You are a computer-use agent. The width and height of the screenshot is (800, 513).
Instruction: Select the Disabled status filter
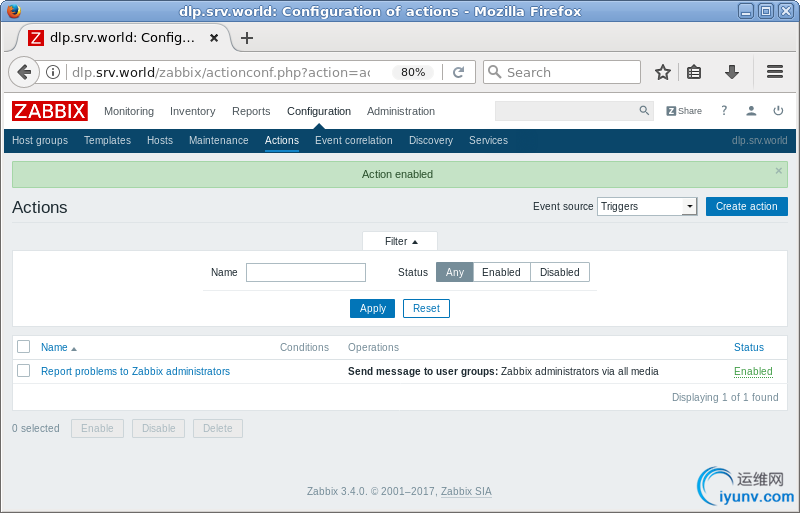pos(560,272)
